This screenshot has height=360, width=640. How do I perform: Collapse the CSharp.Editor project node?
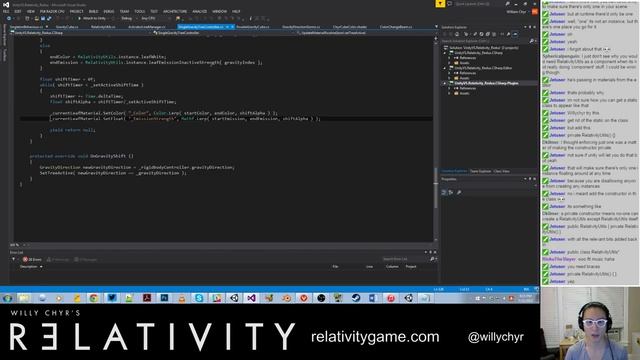click(x=445, y=68)
